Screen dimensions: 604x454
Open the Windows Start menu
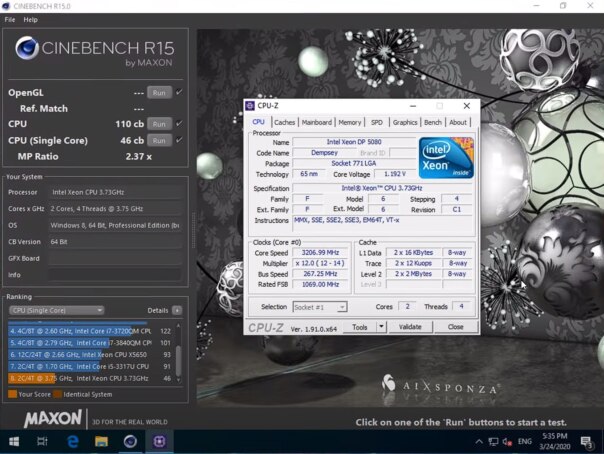pos(13,441)
